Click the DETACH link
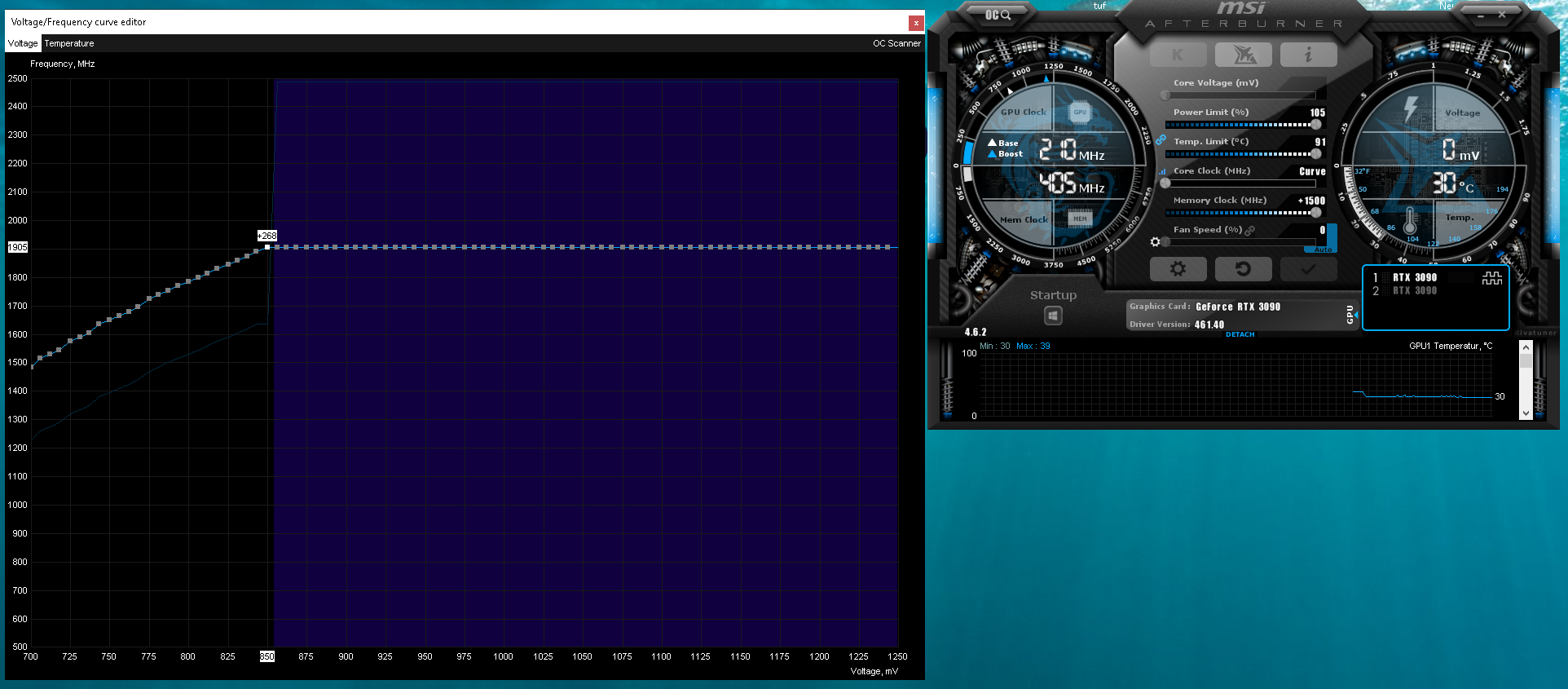 point(1240,334)
